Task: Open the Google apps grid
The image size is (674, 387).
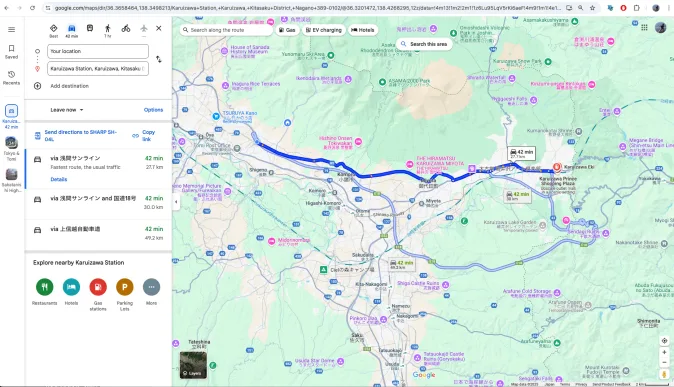Action: tap(644, 28)
